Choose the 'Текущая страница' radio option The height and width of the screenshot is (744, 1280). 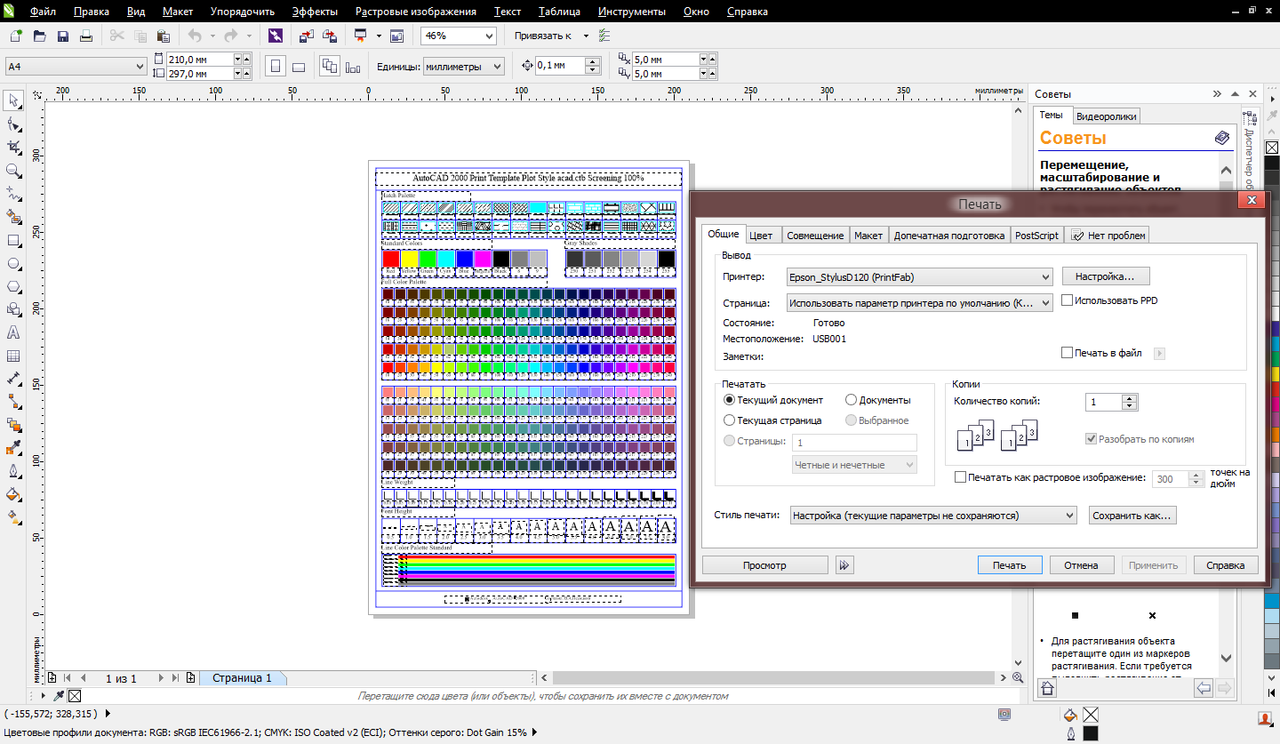click(x=729, y=421)
